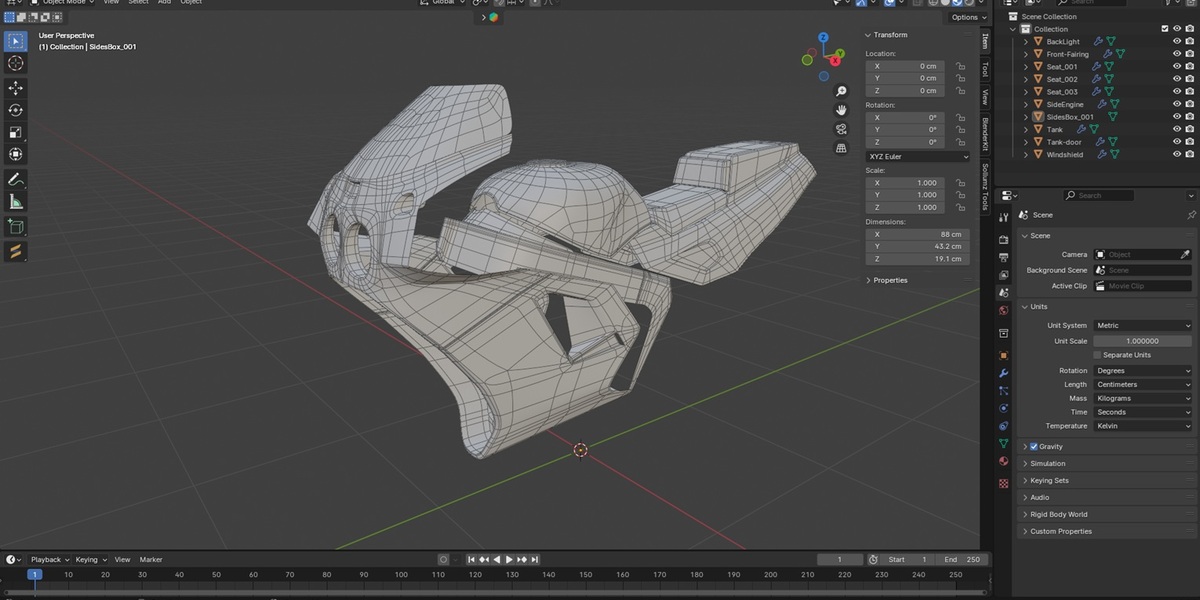Switch to the Tool sidebar tab

tap(985, 69)
